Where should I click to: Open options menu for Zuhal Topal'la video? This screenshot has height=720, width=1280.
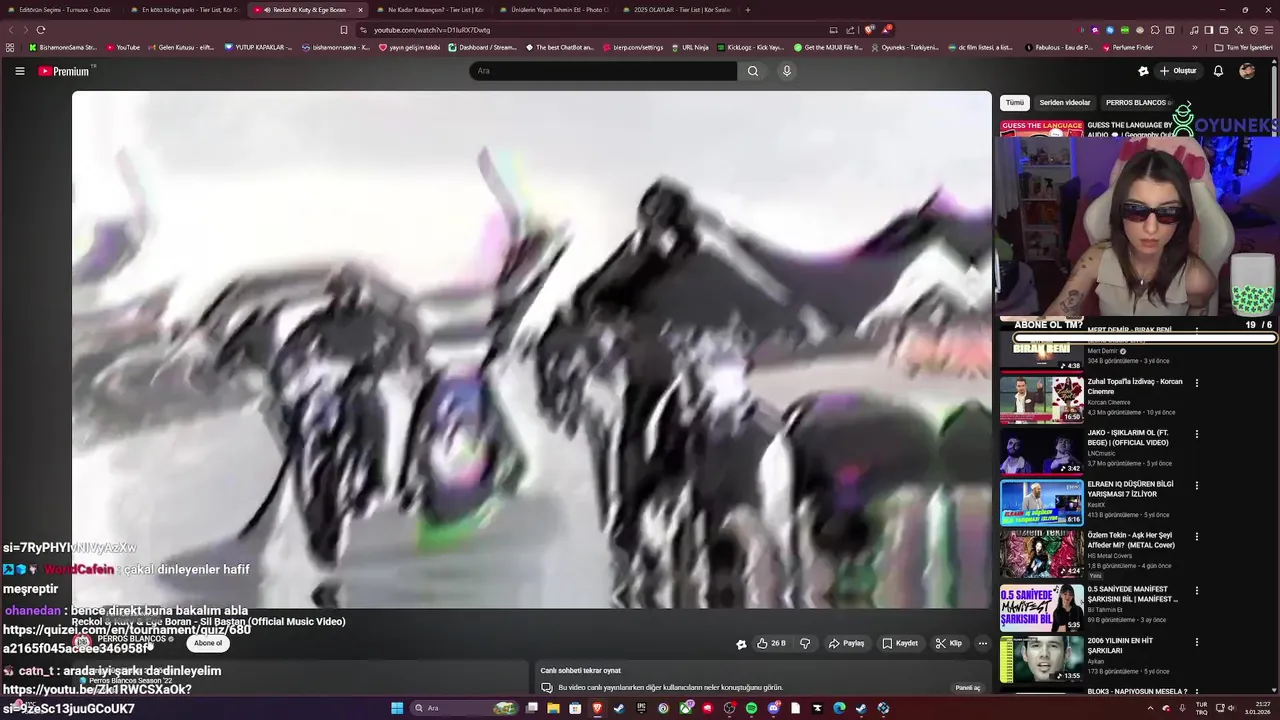(x=1196, y=383)
